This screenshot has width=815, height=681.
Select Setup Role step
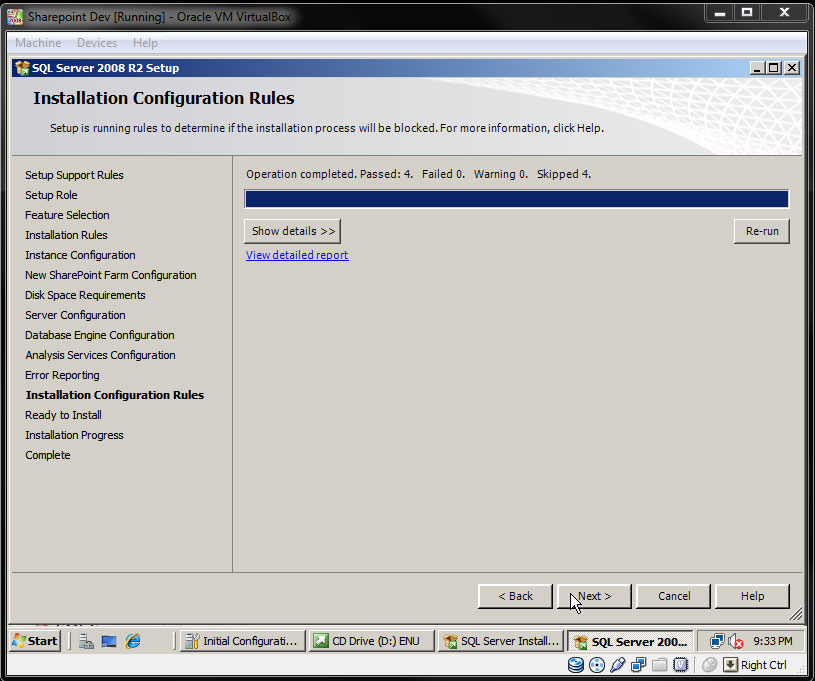pos(51,195)
